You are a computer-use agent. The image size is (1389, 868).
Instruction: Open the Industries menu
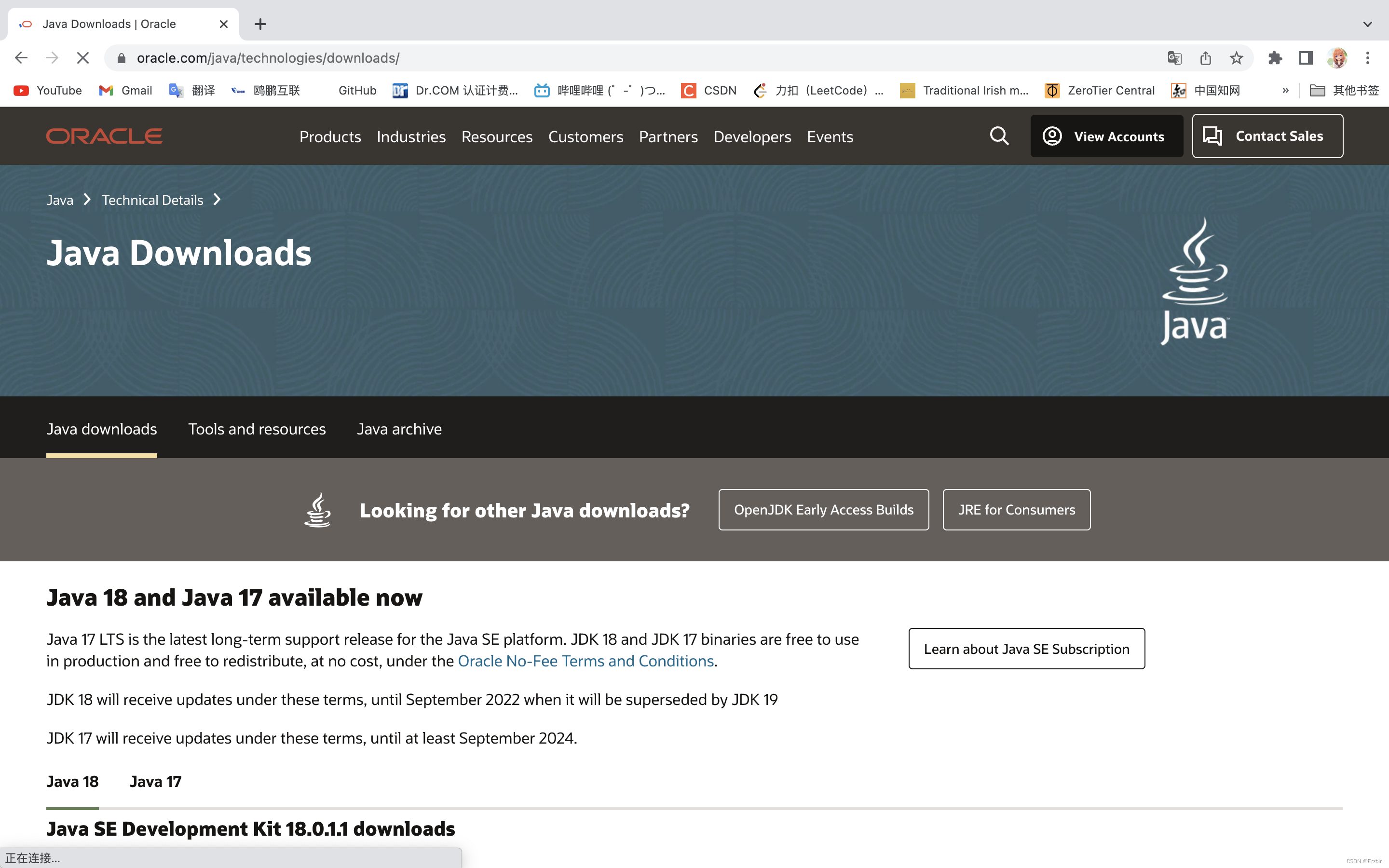tap(411, 136)
